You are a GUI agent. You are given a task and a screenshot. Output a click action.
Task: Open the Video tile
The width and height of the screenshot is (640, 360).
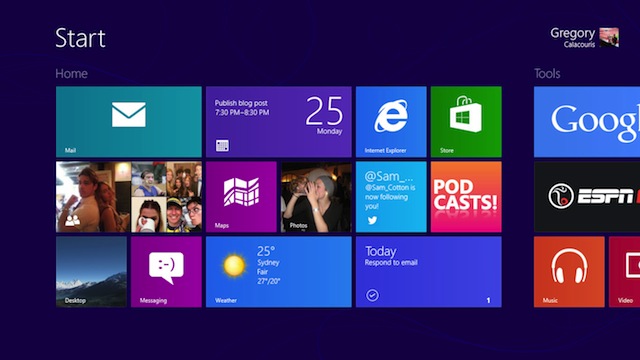pyautogui.click(x=624, y=272)
